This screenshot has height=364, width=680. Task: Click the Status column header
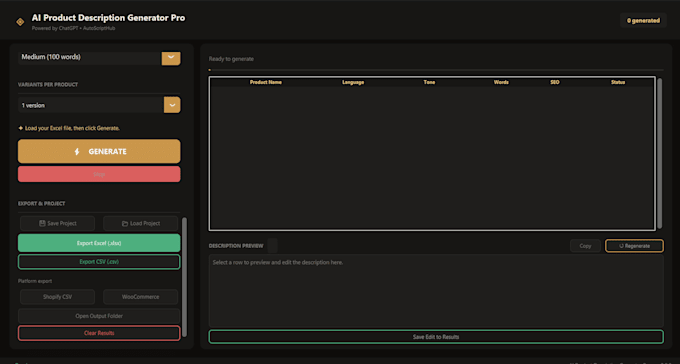618,82
